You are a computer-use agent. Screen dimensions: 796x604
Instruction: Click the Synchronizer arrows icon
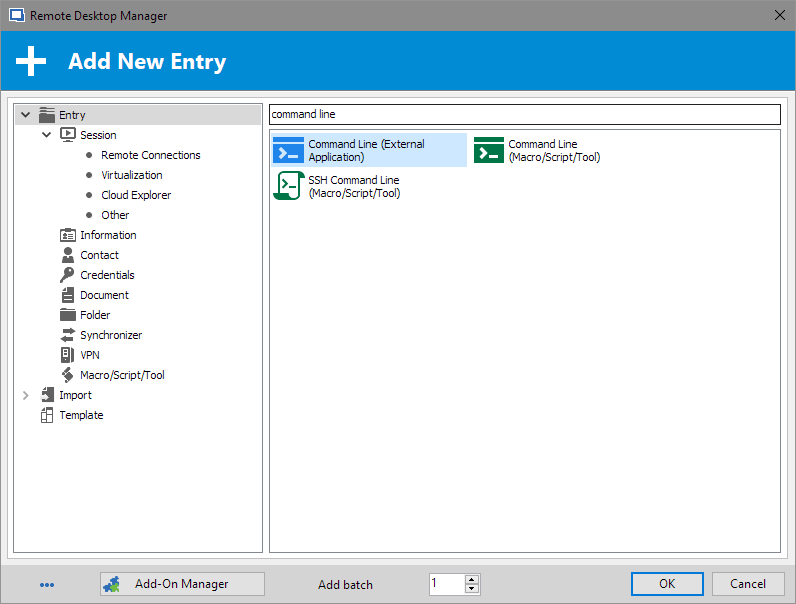pos(68,335)
